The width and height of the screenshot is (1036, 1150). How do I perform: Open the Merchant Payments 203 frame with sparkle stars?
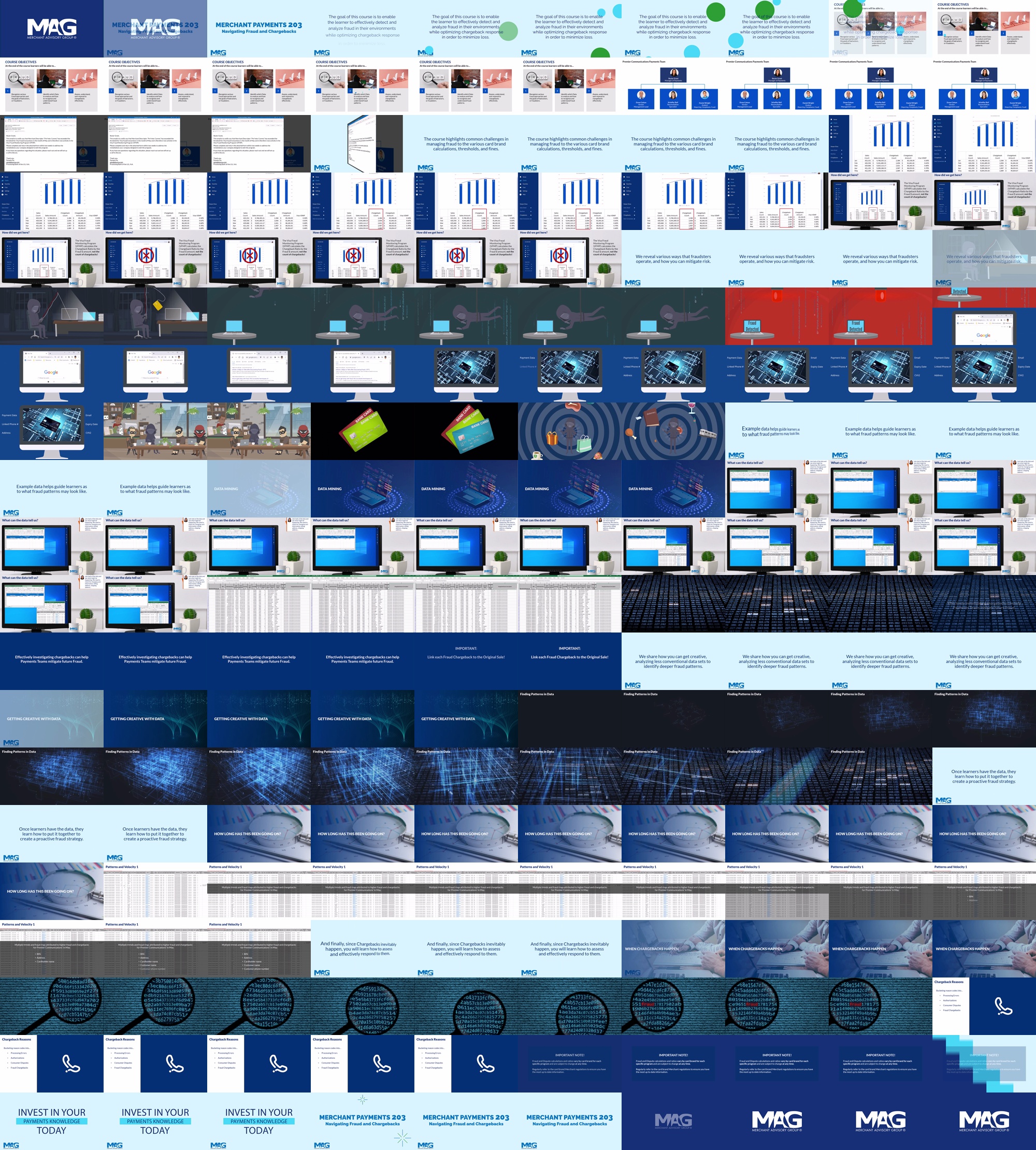pos(363,1121)
